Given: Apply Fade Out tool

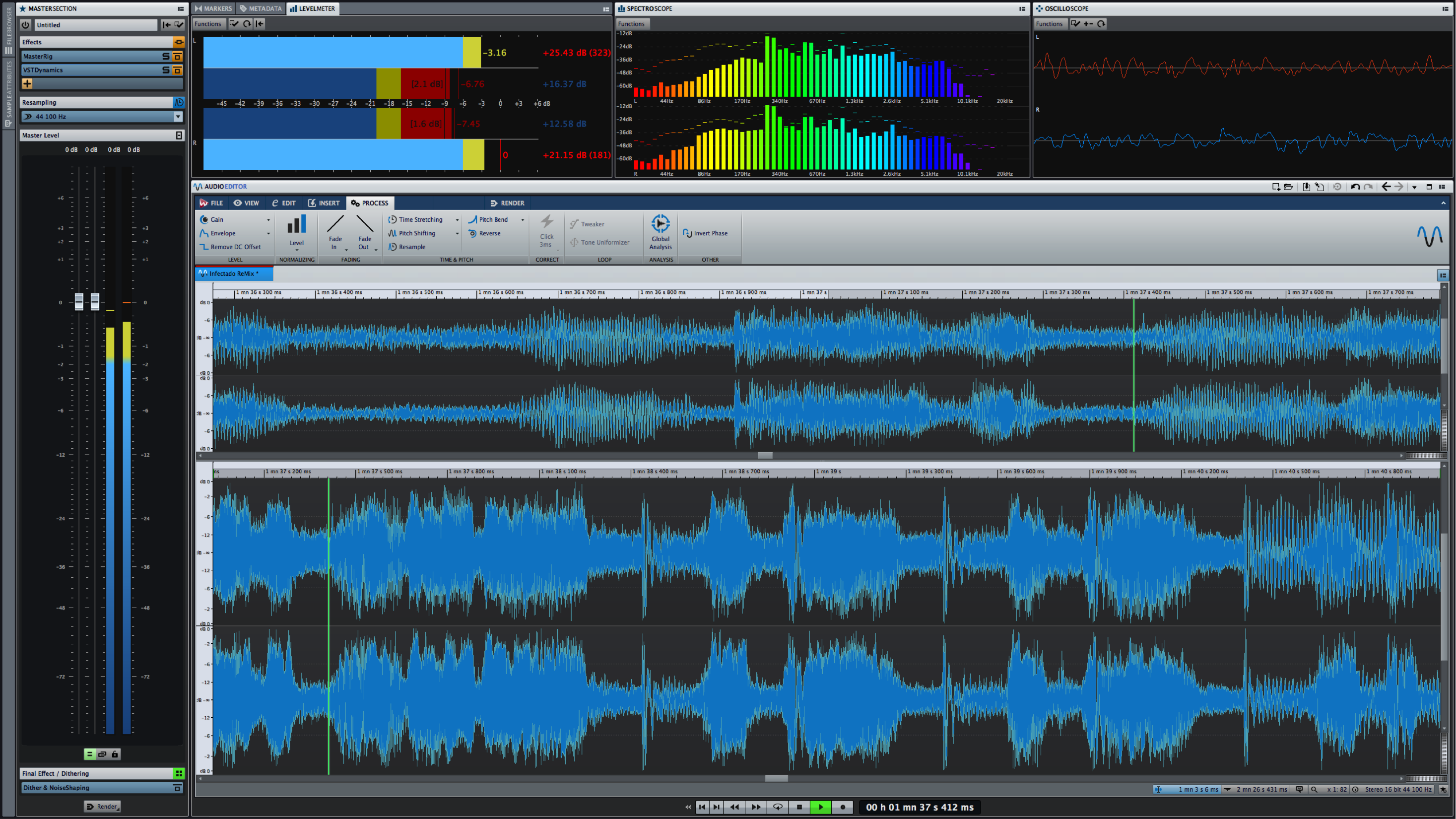Looking at the screenshot, I should 365,225.
